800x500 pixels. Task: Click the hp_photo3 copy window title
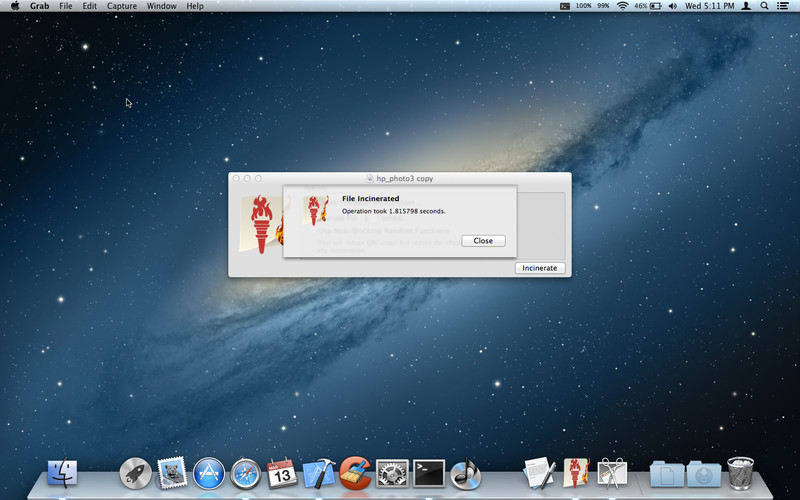click(405, 179)
